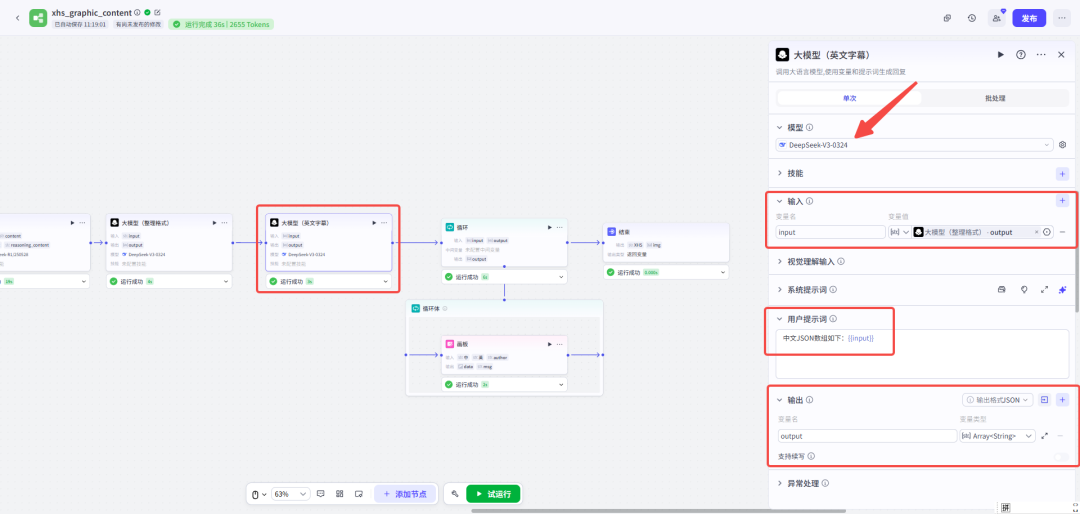Open the 输出格式JSON dropdown

coord(997,400)
